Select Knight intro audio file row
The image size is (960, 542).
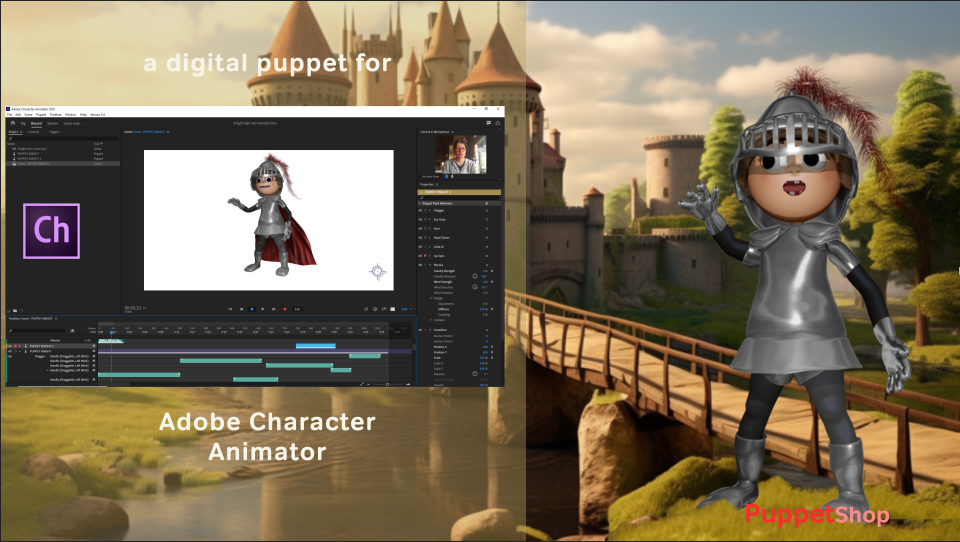coord(63,149)
